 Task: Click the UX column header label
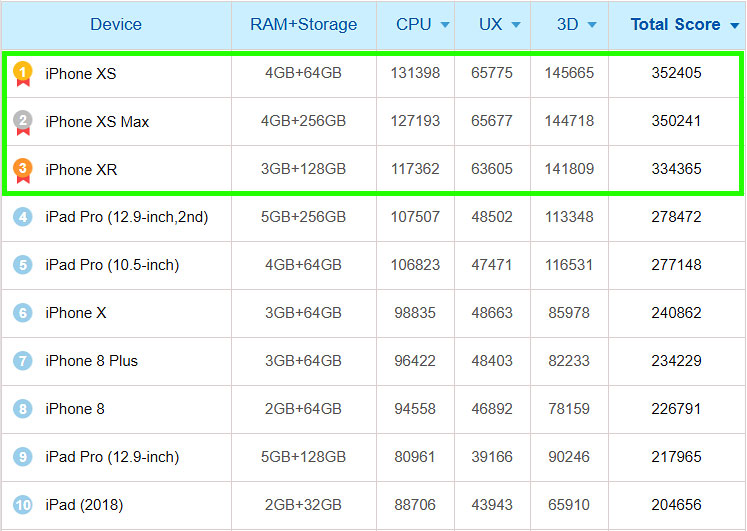(x=490, y=24)
